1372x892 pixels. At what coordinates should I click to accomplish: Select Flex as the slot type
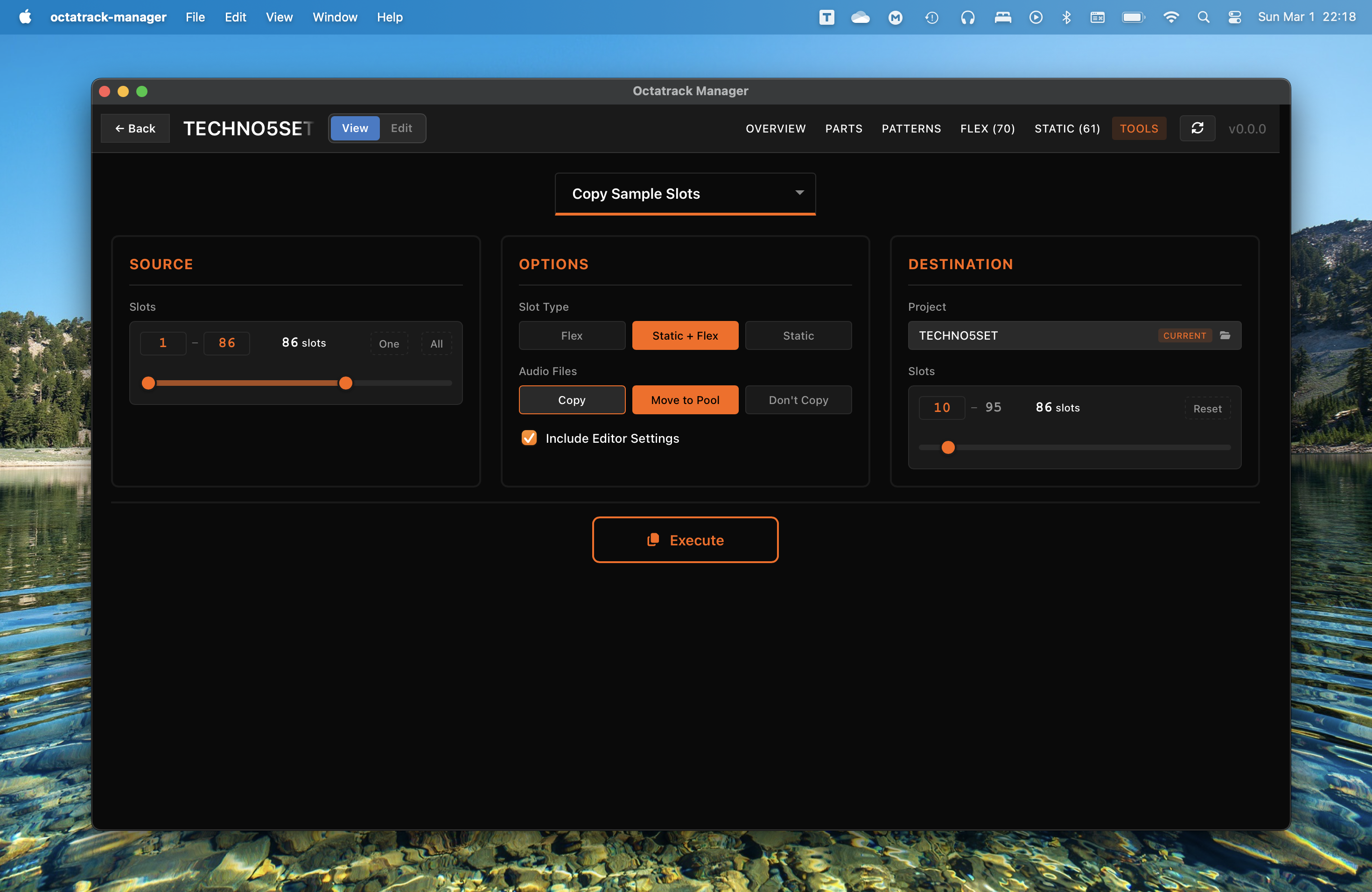571,335
